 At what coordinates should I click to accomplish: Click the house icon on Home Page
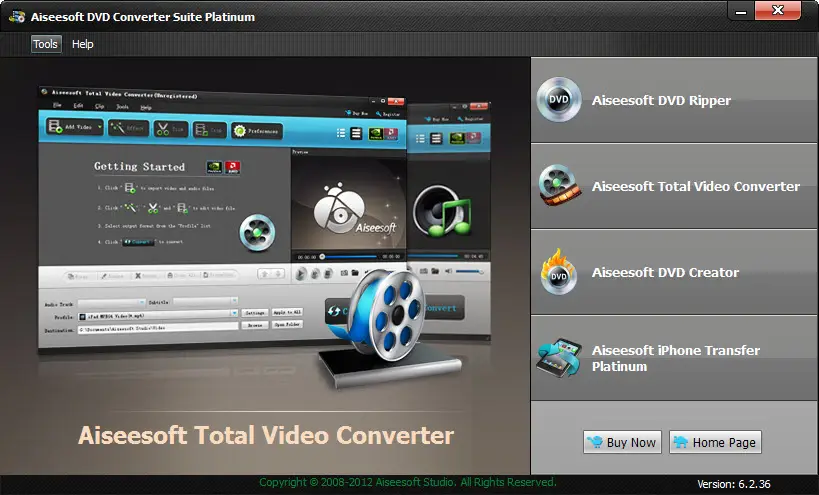[680, 442]
